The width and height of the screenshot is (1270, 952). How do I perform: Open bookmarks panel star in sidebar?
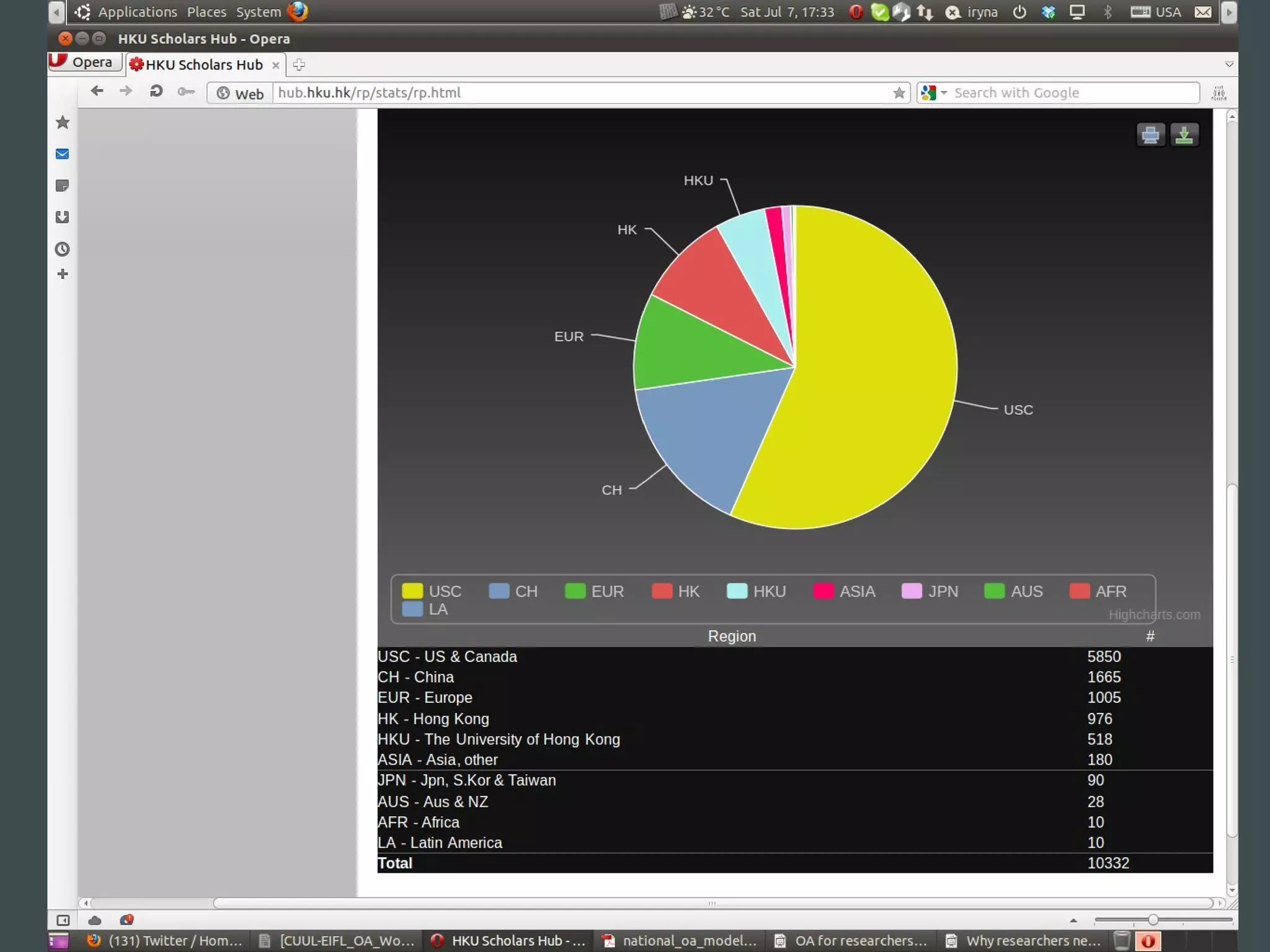(63, 122)
